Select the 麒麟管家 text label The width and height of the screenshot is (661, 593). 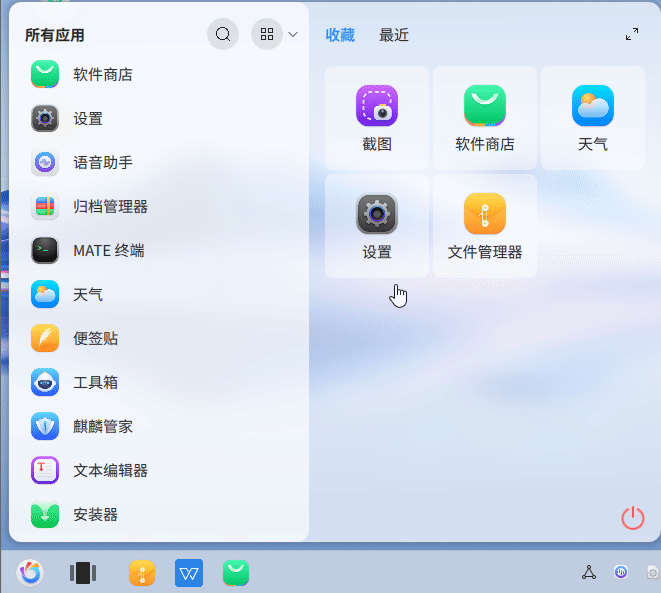click(103, 427)
